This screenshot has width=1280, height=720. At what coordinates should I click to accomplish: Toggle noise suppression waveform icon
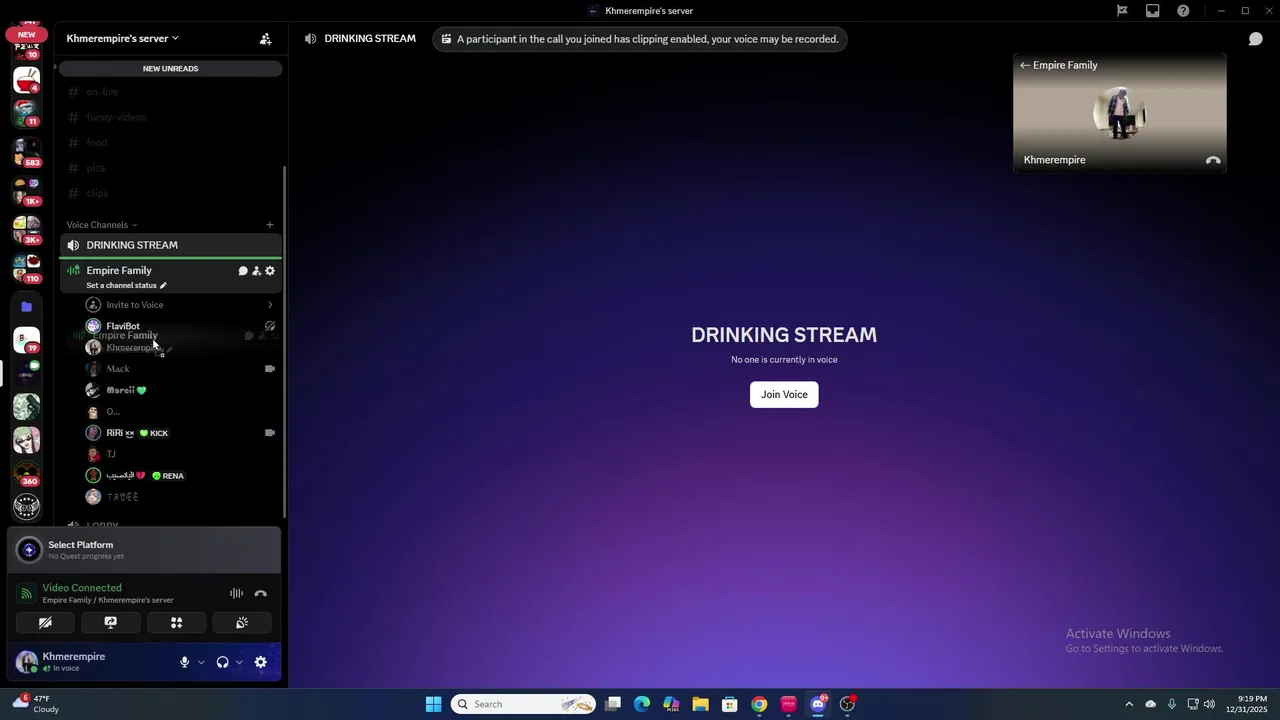[236, 594]
